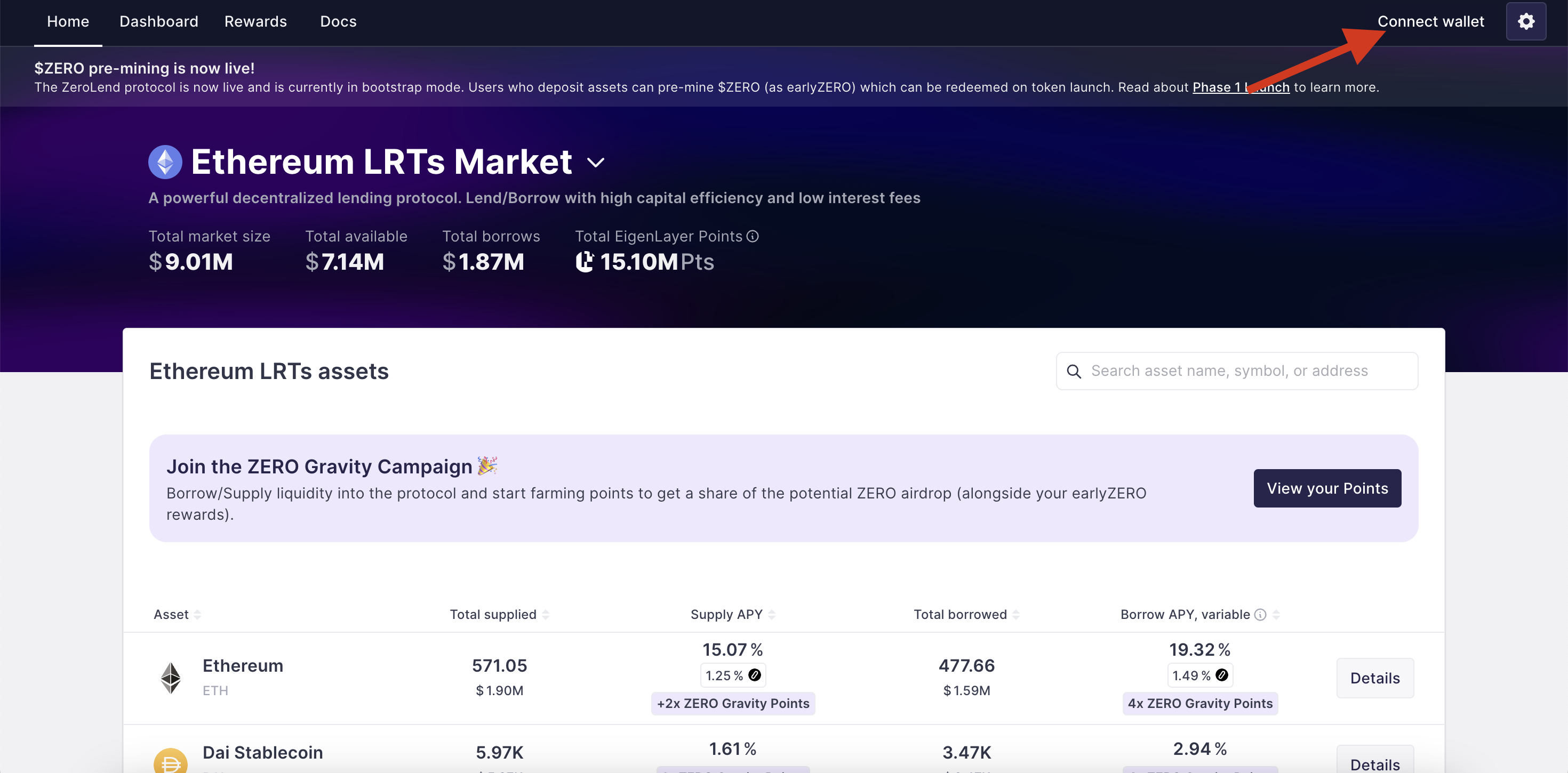Viewport: 1568px width, 773px height.
Task: Sort by Total supplied arrows
Action: [545, 615]
